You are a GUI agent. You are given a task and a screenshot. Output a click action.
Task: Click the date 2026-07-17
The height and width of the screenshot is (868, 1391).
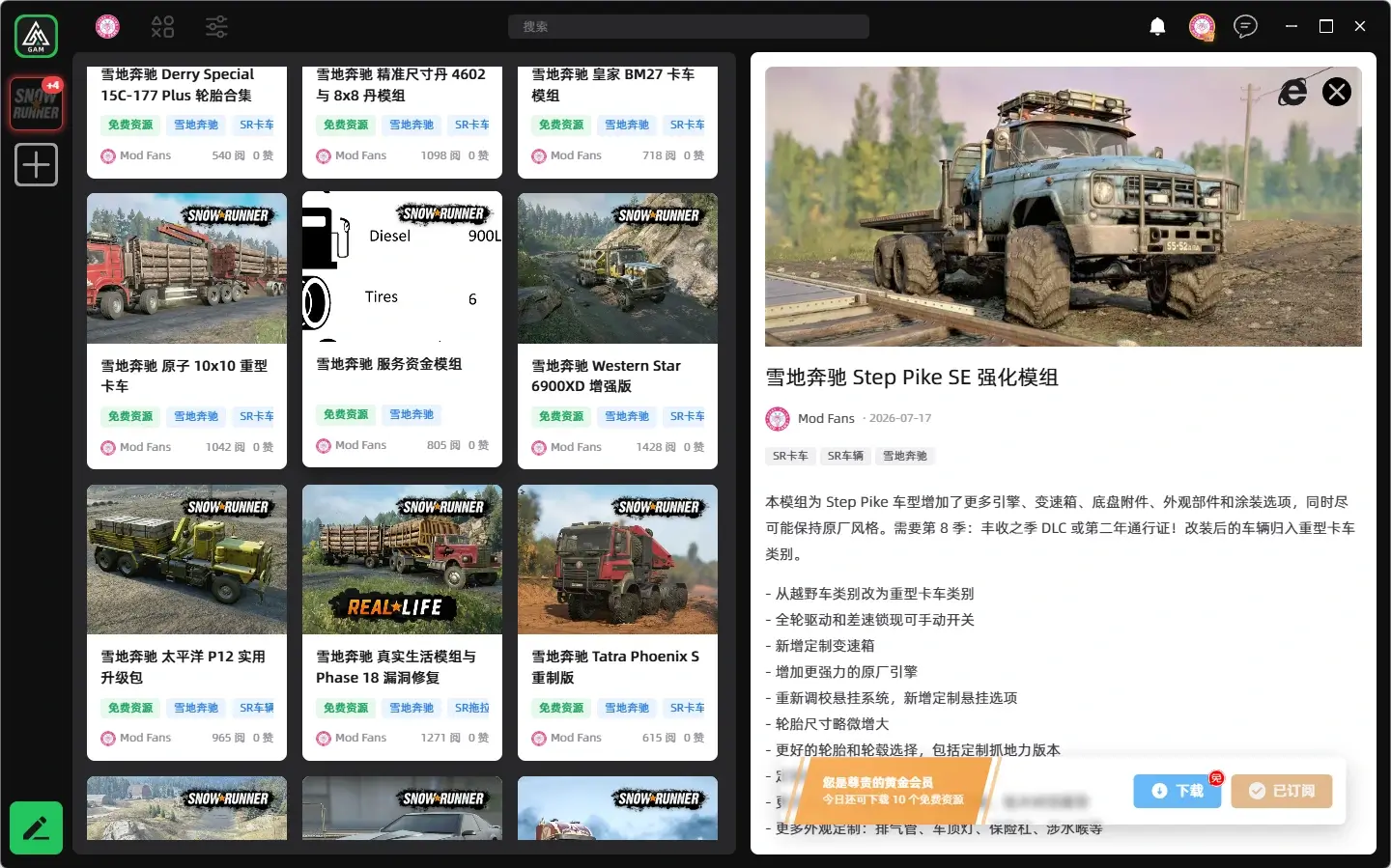pos(900,418)
